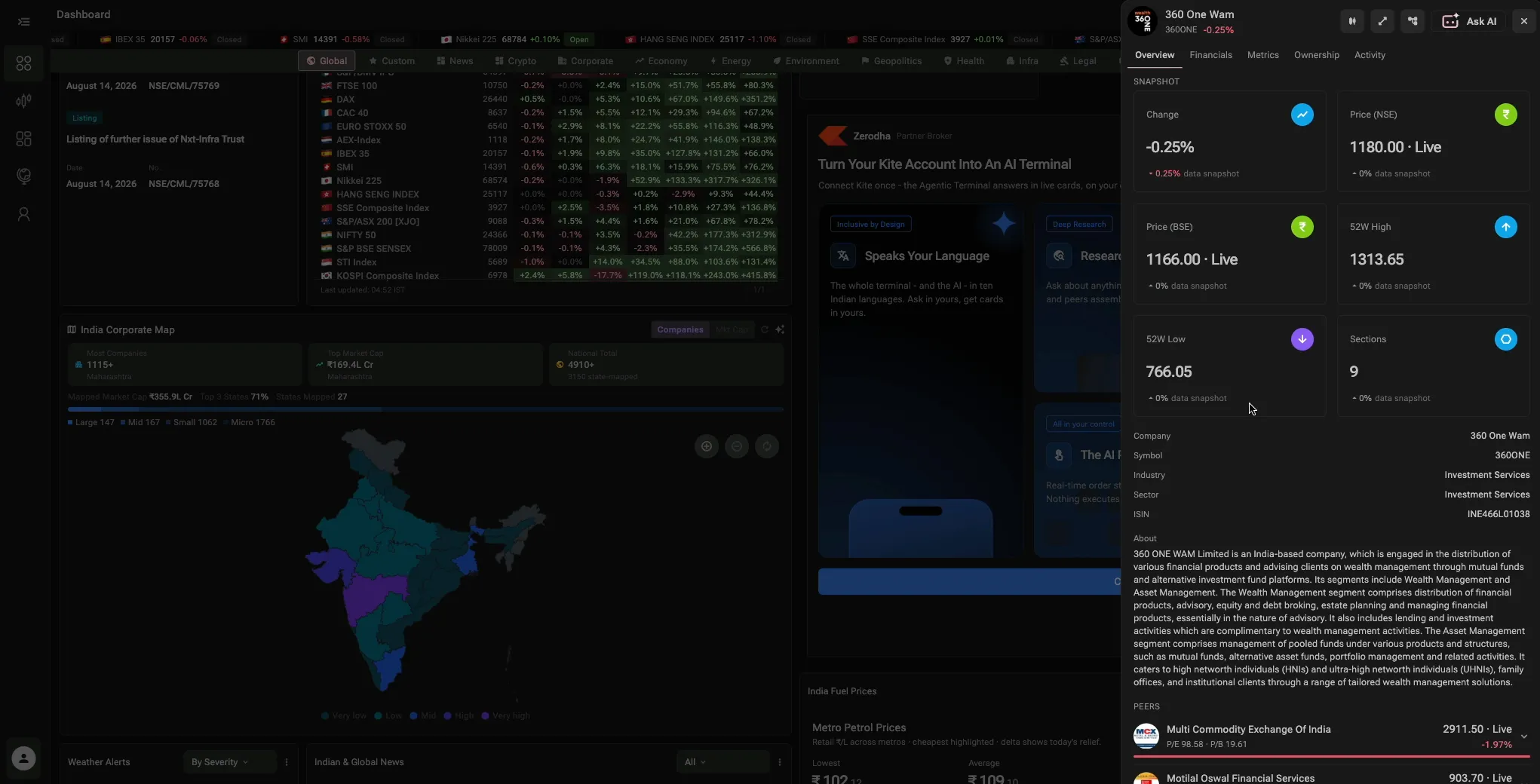Image resolution: width=1540 pixels, height=784 pixels.
Task: Close the 360 One Wam side panel
Action: pos(1524,21)
